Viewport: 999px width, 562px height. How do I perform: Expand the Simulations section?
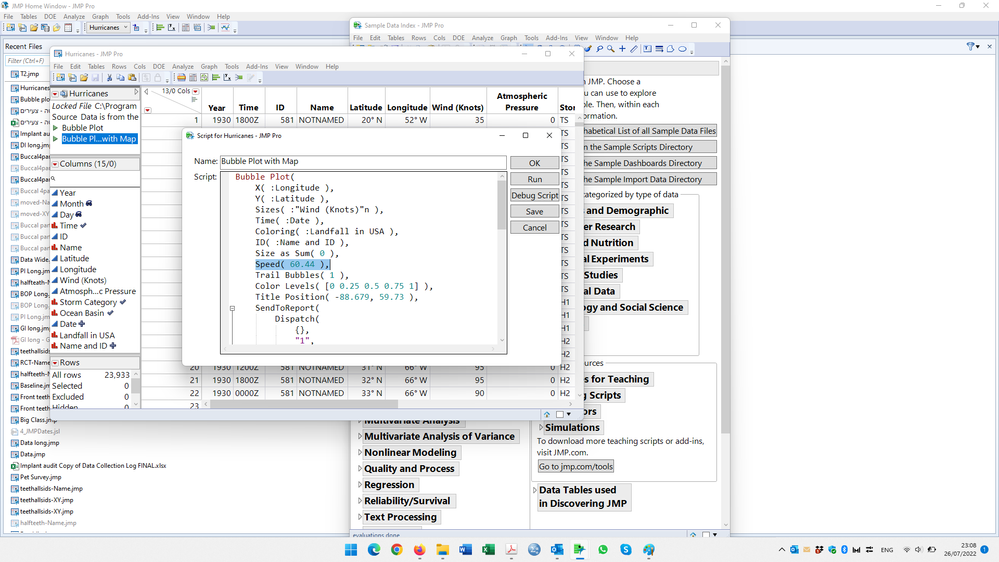[541, 428]
